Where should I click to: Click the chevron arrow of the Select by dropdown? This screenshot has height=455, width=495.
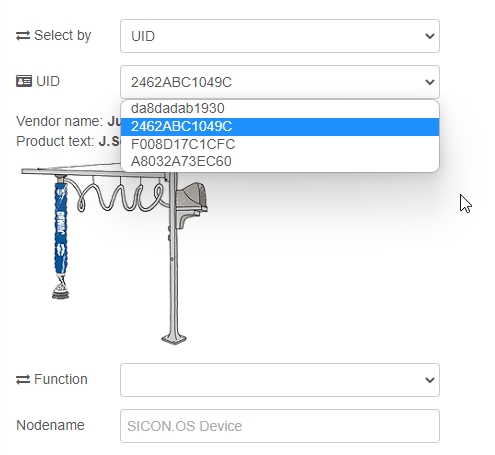tap(430, 36)
